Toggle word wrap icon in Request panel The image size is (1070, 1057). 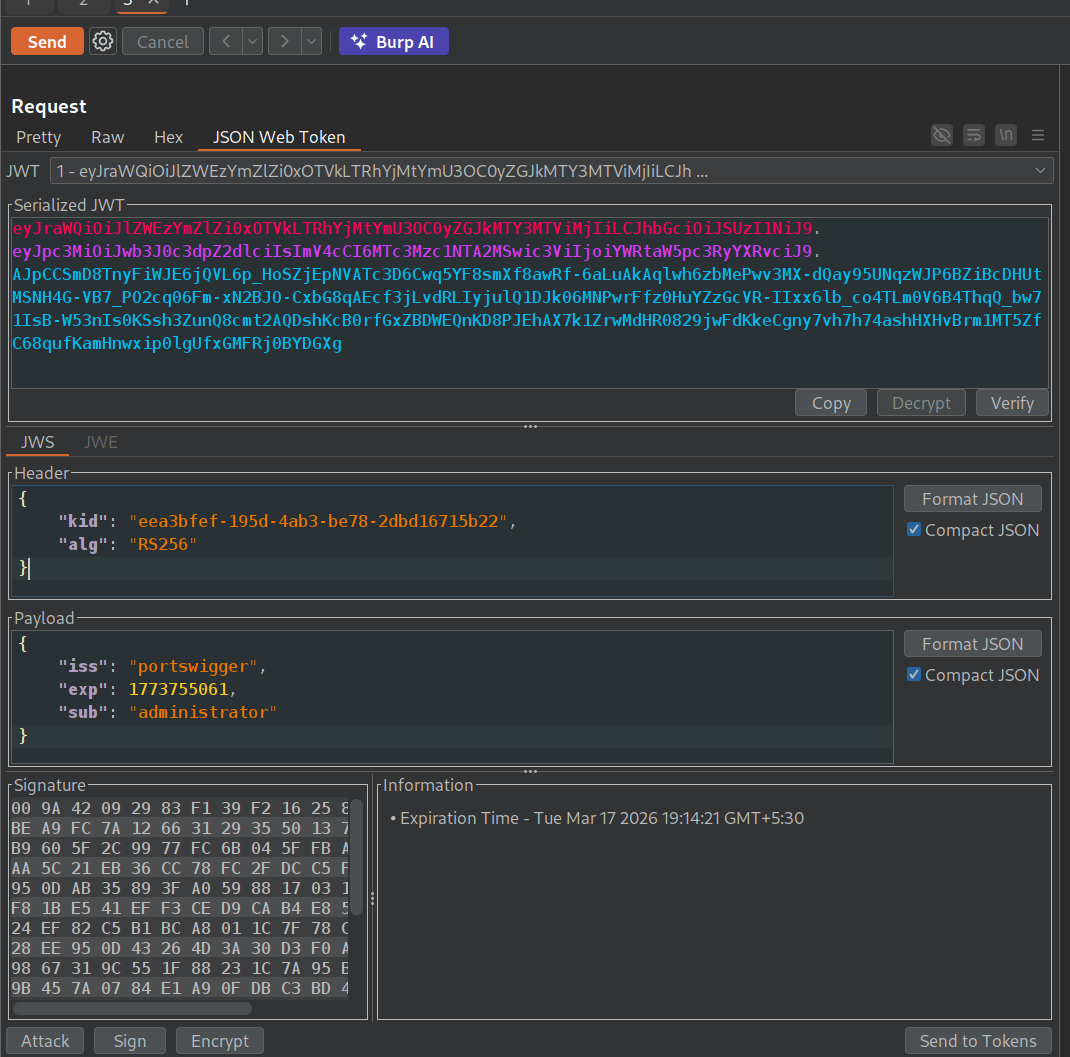tap(973, 135)
